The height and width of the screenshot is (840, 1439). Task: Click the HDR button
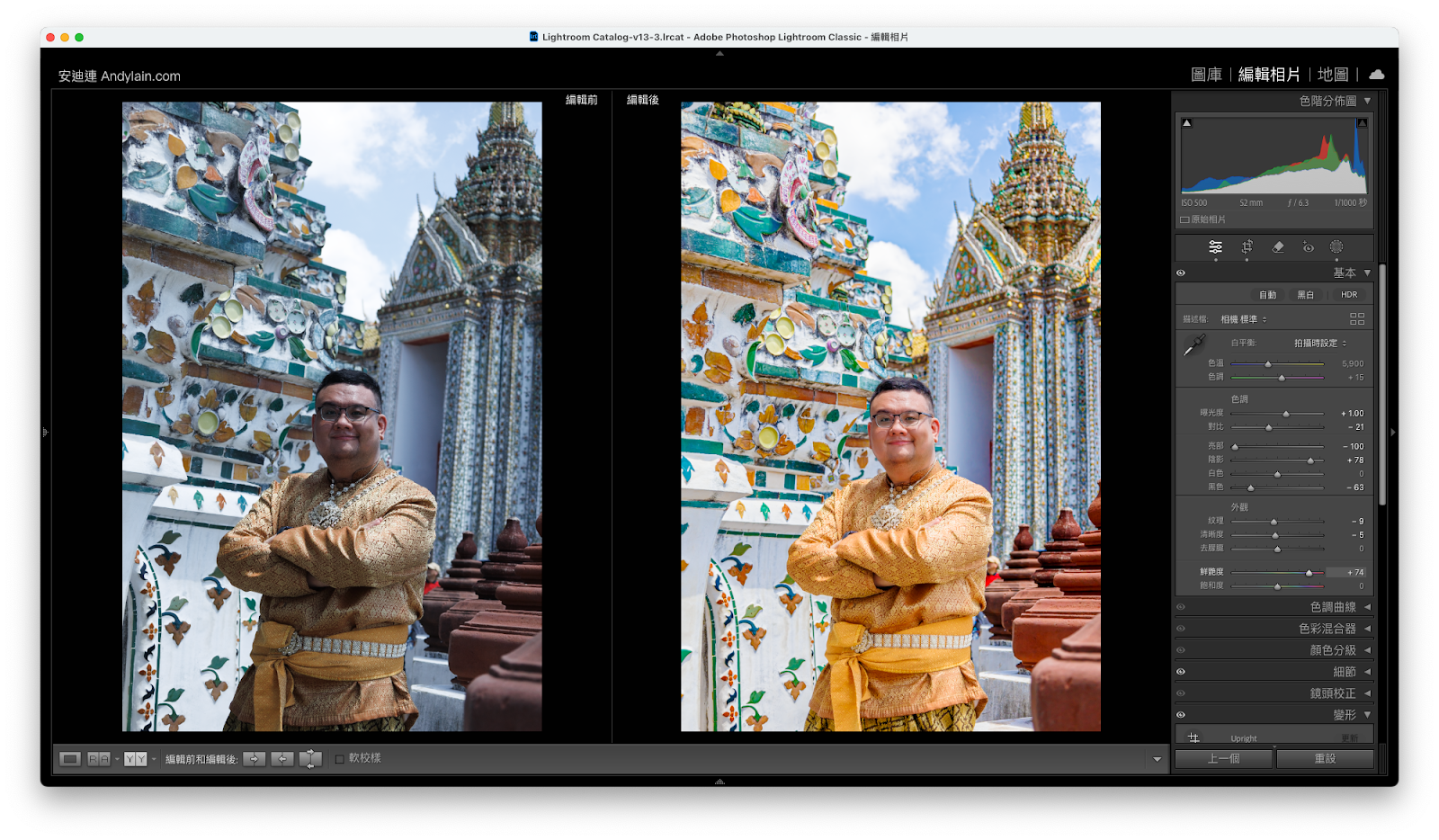click(1349, 295)
